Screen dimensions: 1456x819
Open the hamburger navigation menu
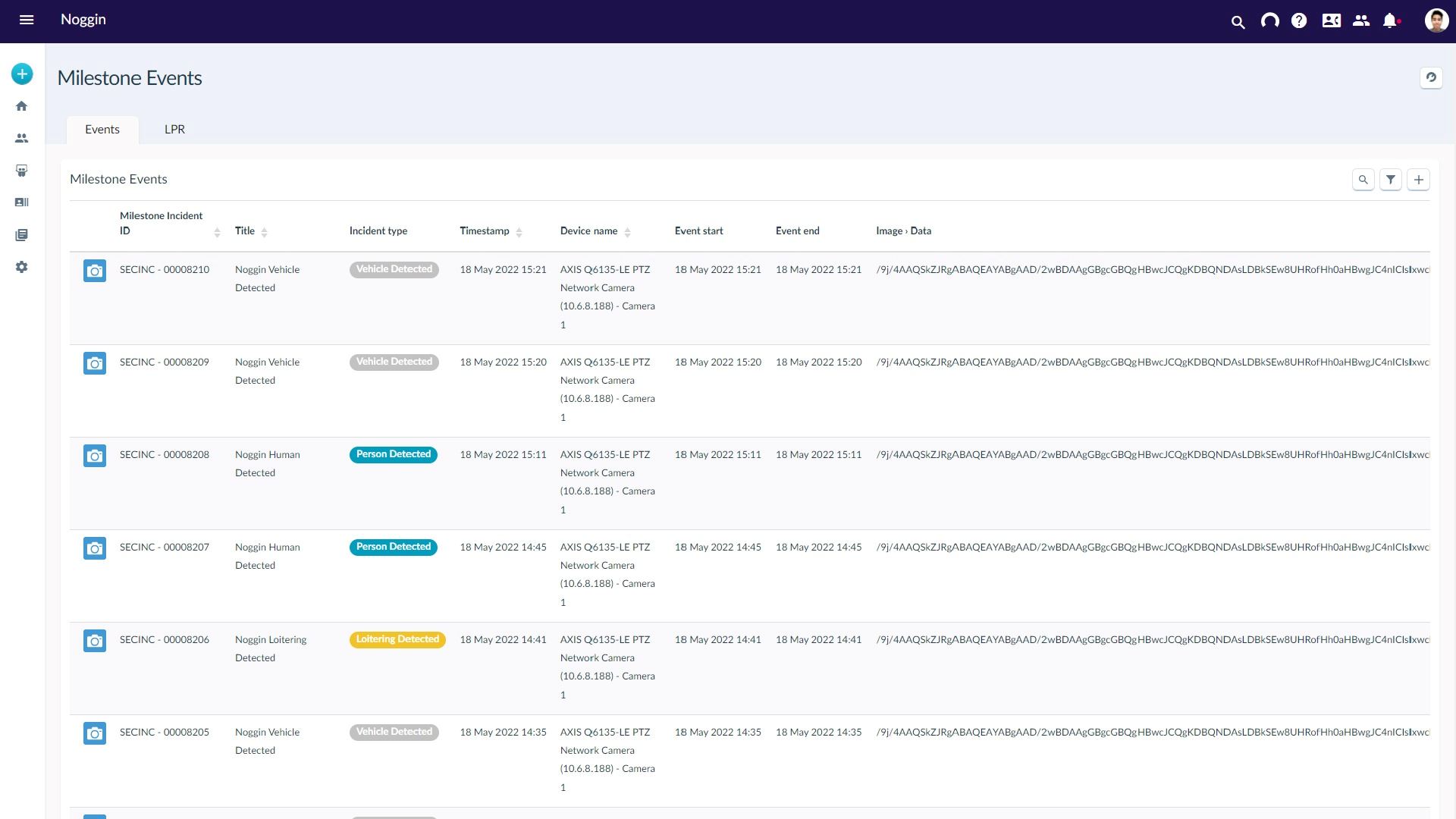[27, 20]
